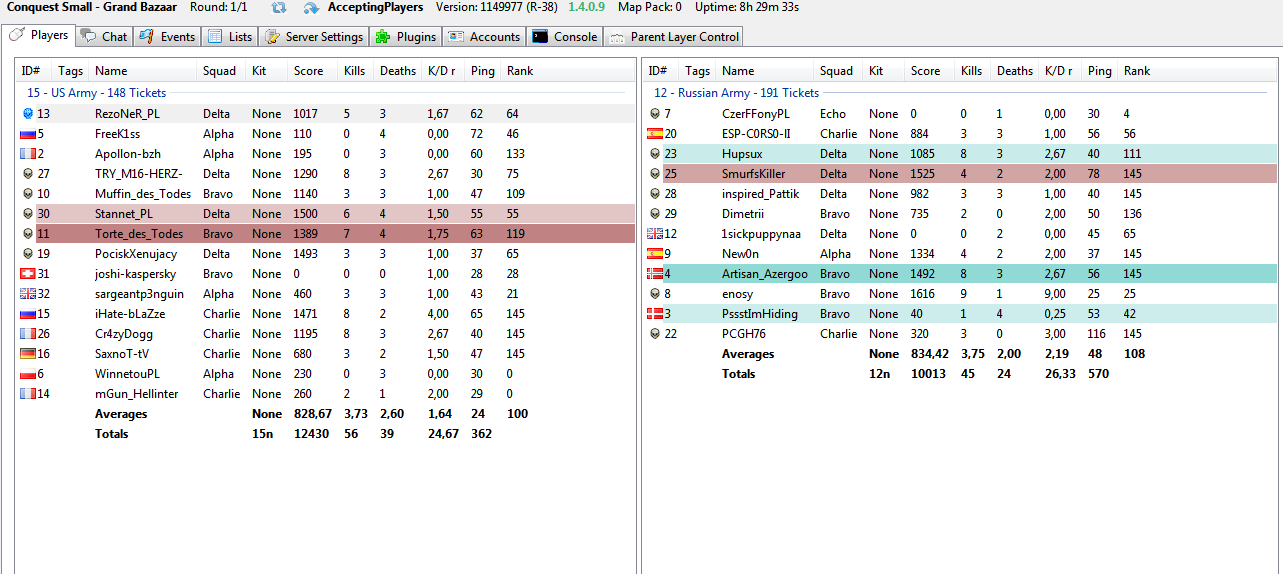
Task: Click Stannet_PL's score value 1500
Action: point(305,214)
